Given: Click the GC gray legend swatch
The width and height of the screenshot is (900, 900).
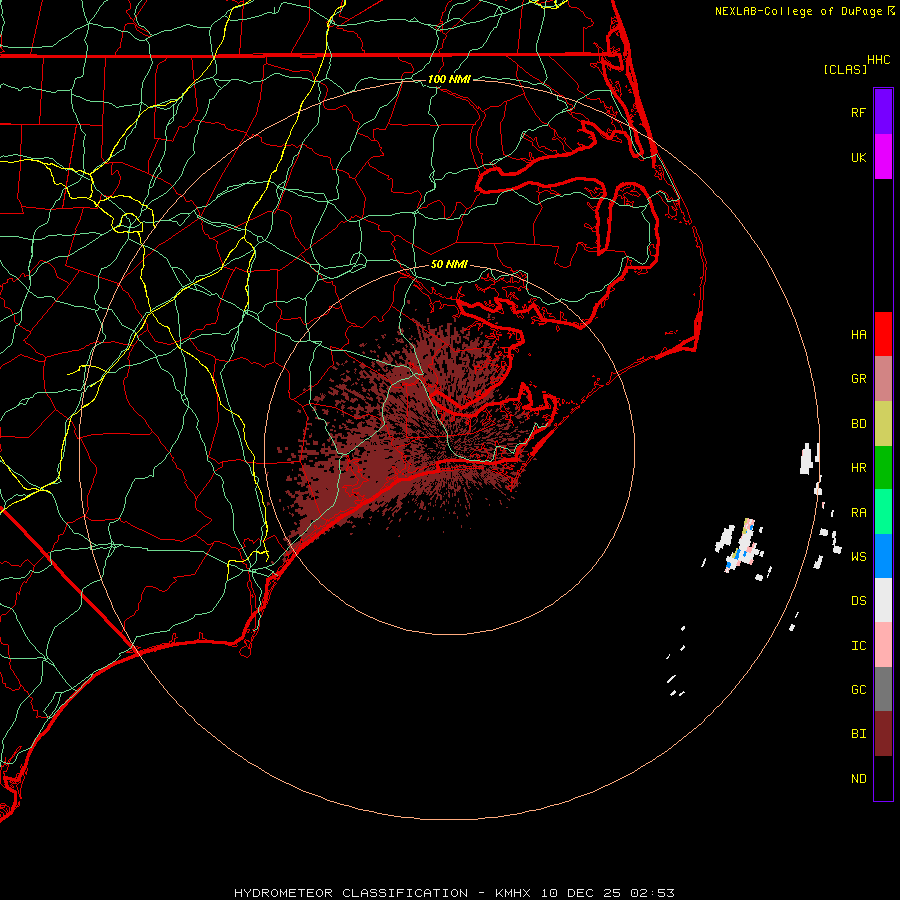Looking at the screenshot, I should coord(883,689).
